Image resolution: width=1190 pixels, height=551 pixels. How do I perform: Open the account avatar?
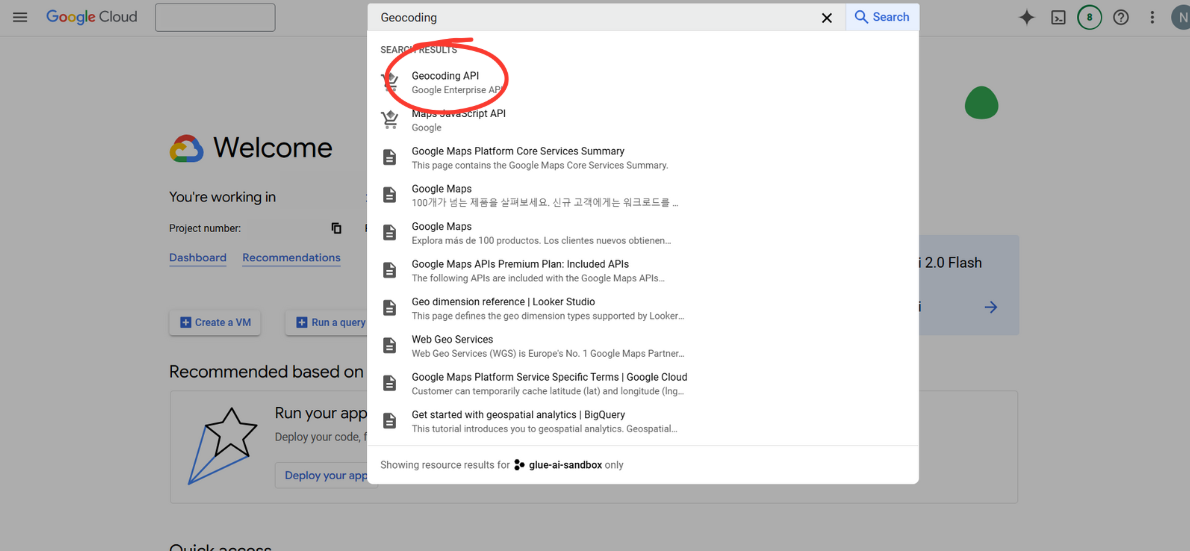[x=1180, y=17]
